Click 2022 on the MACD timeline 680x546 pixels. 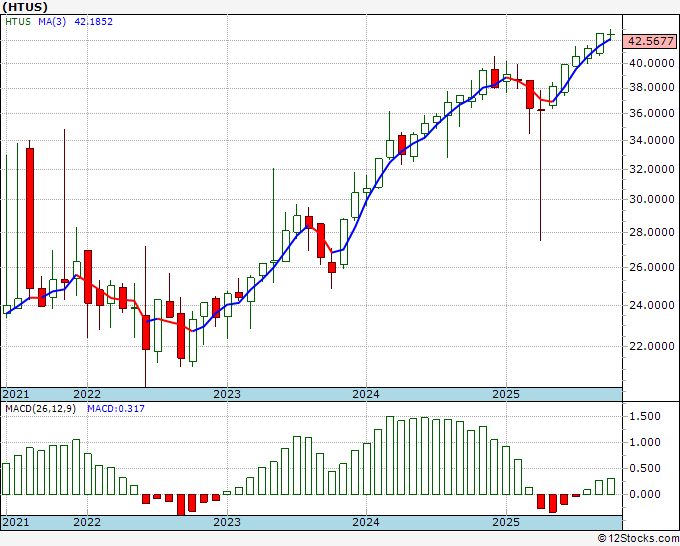[87, 522]
